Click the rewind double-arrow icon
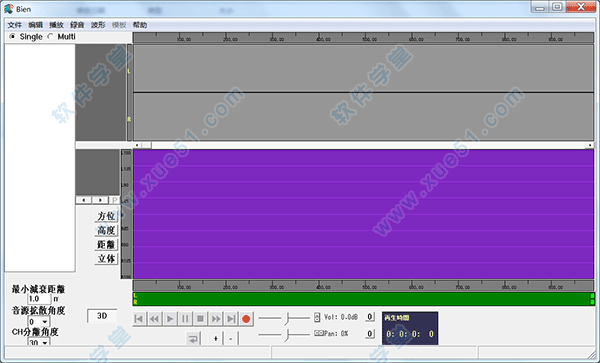Viewport: 600px width, 363px height. click(x=155, y=319)
